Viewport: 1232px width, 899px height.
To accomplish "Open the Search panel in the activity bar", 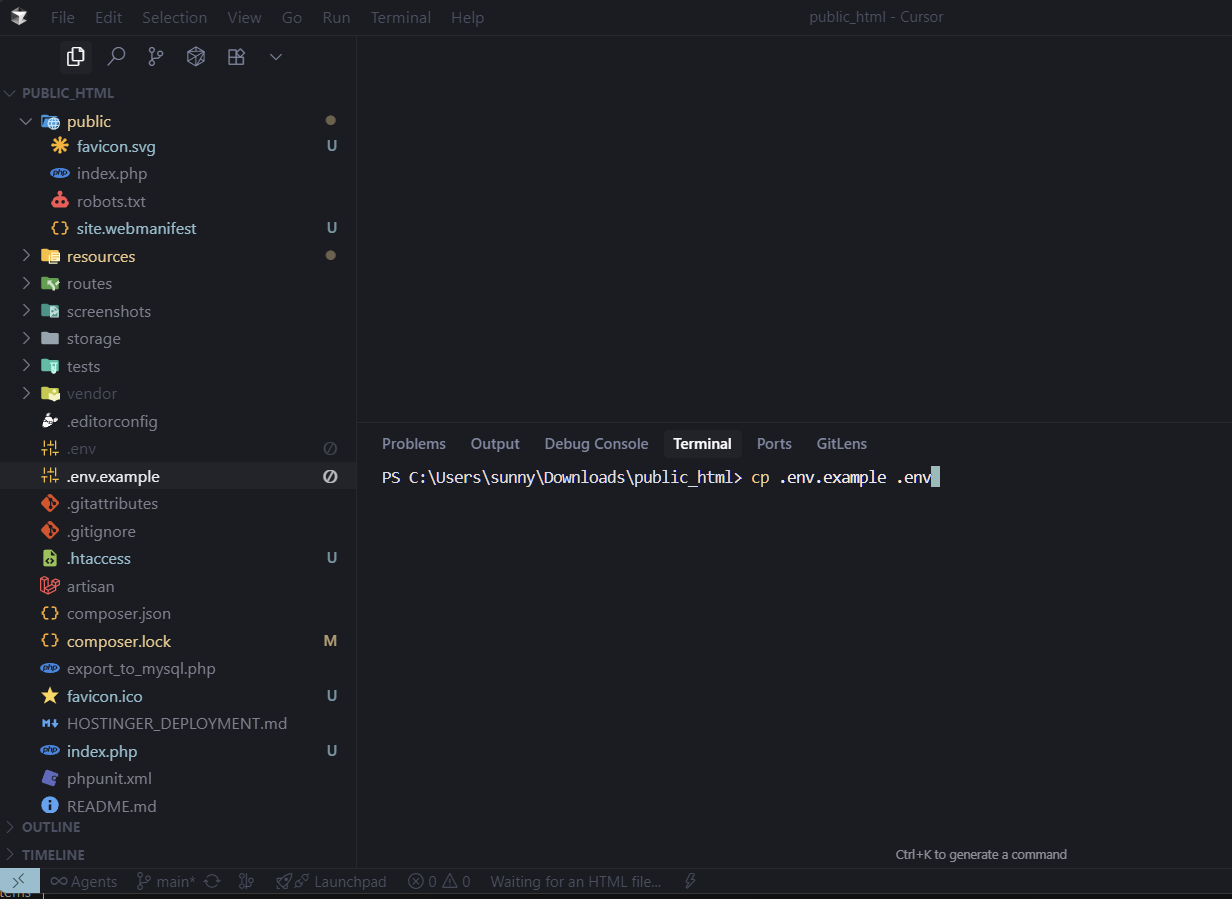I will tap(116, 57).
